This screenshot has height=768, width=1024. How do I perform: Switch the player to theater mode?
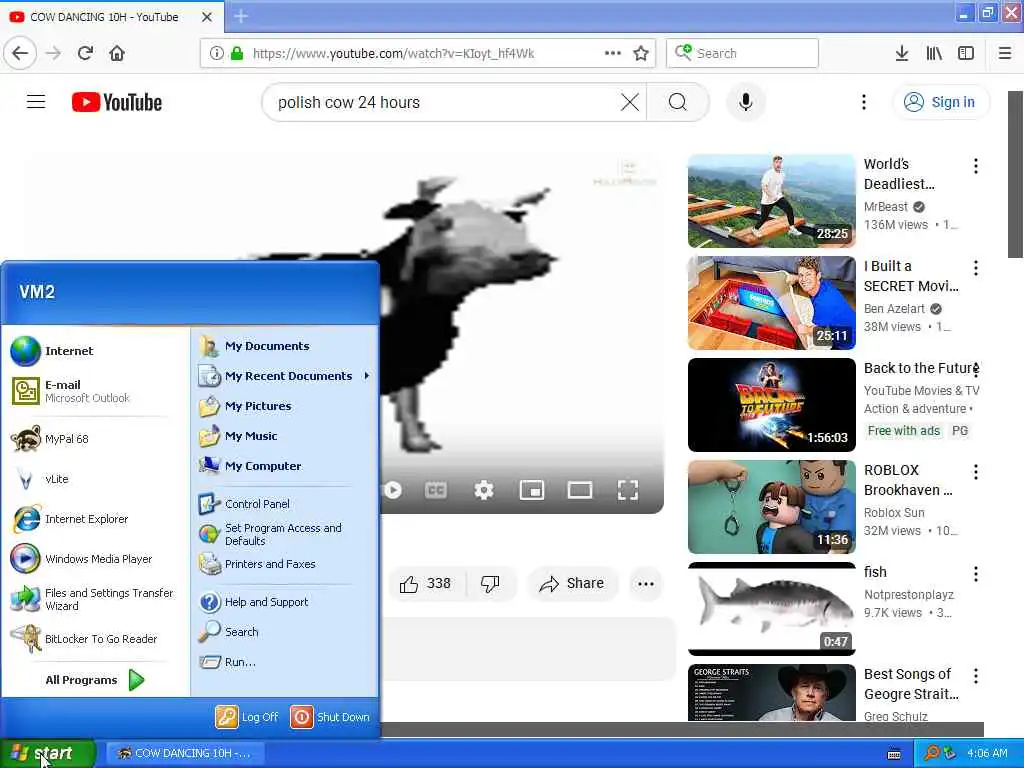coord(580,490)
